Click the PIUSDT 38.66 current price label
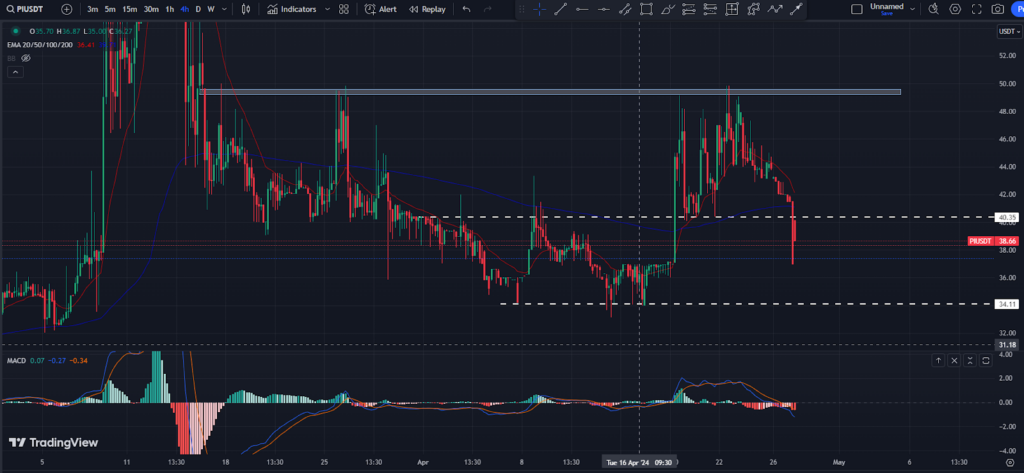Screen dimensions: 1024x473 (993, 241)
